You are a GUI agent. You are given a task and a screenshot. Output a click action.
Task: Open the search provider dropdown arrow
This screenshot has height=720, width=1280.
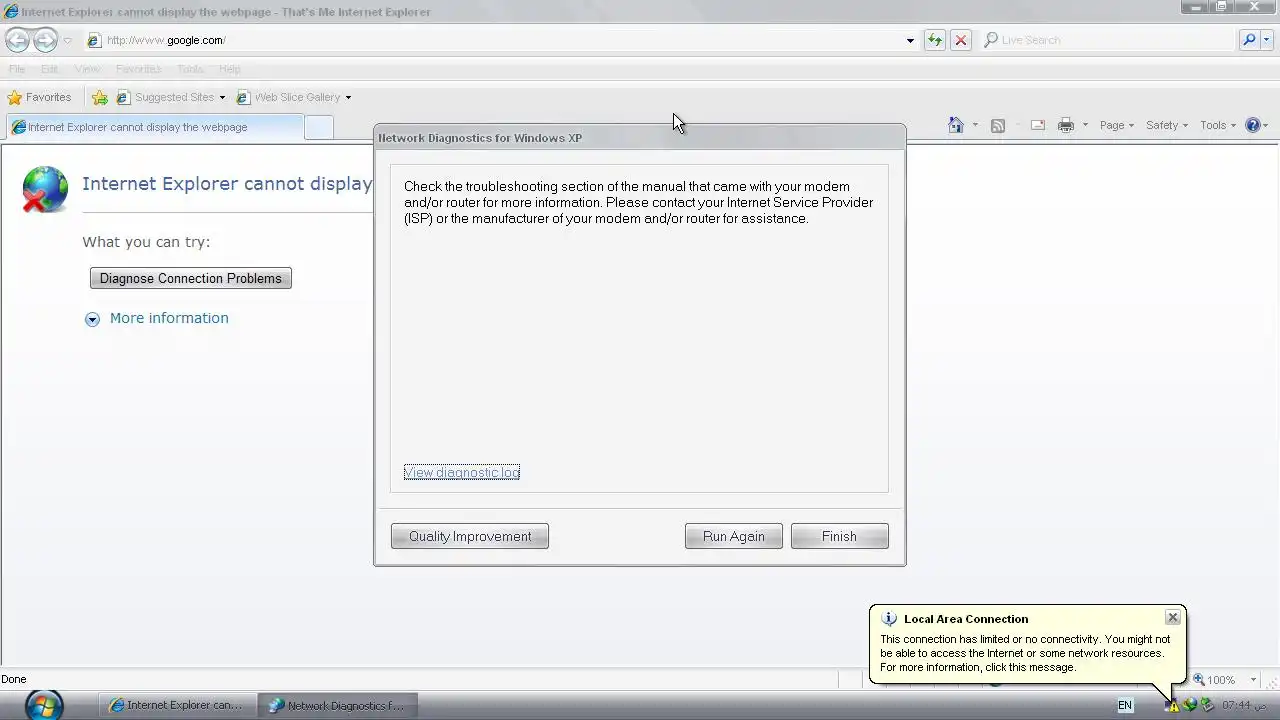coord(1266,41)
